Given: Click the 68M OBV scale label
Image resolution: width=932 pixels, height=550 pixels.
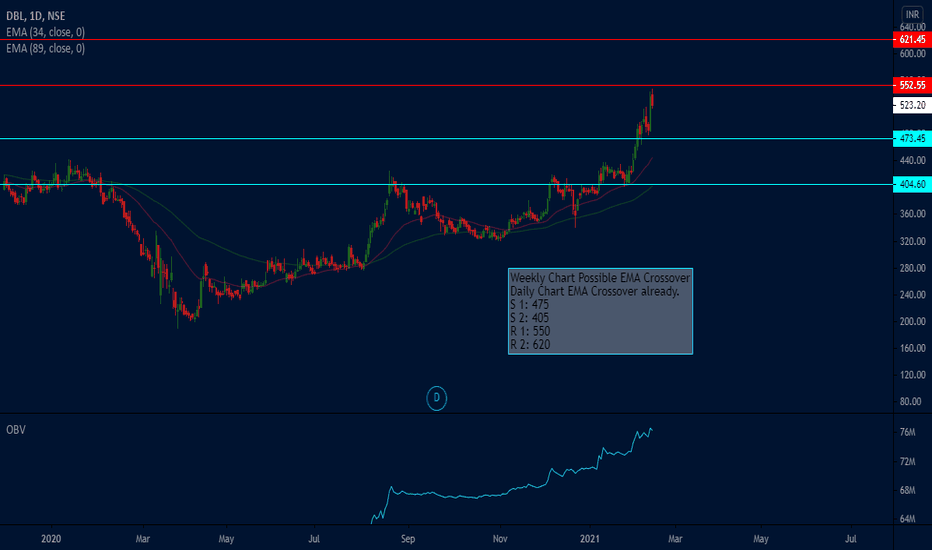Looking at the screenshot, I should [x=908, y=491].
